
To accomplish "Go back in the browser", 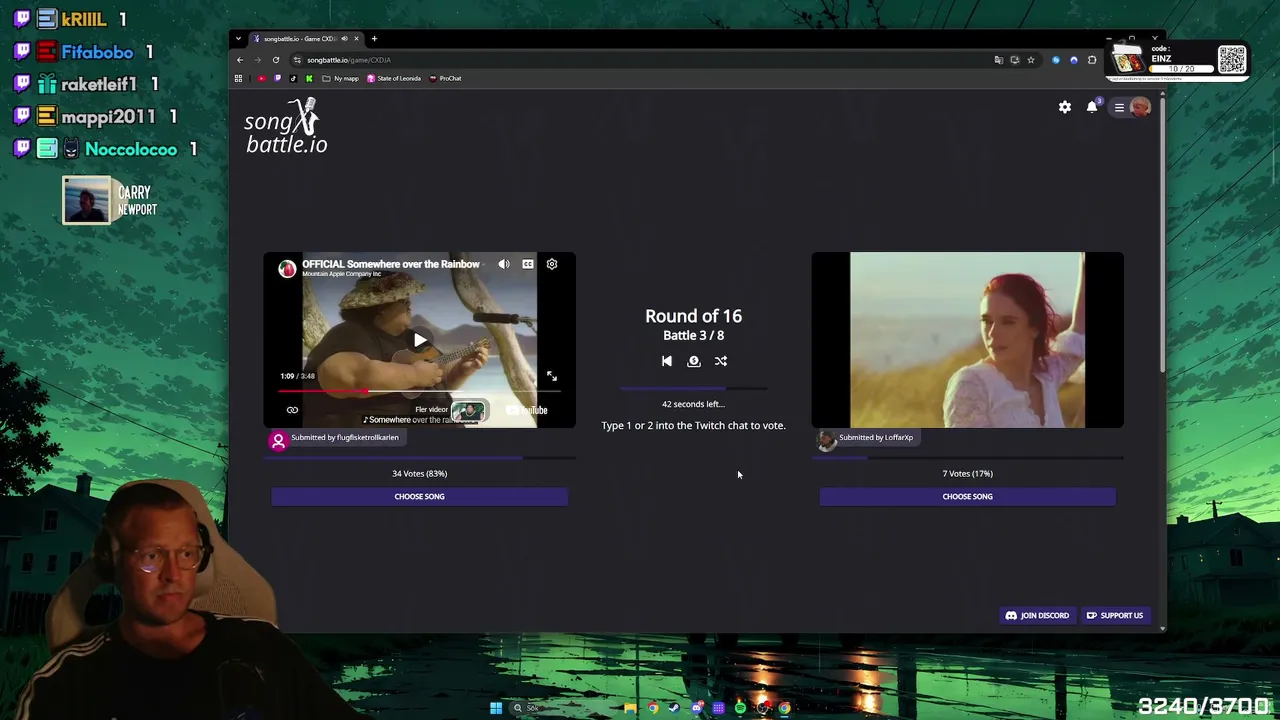I will 240,60.
